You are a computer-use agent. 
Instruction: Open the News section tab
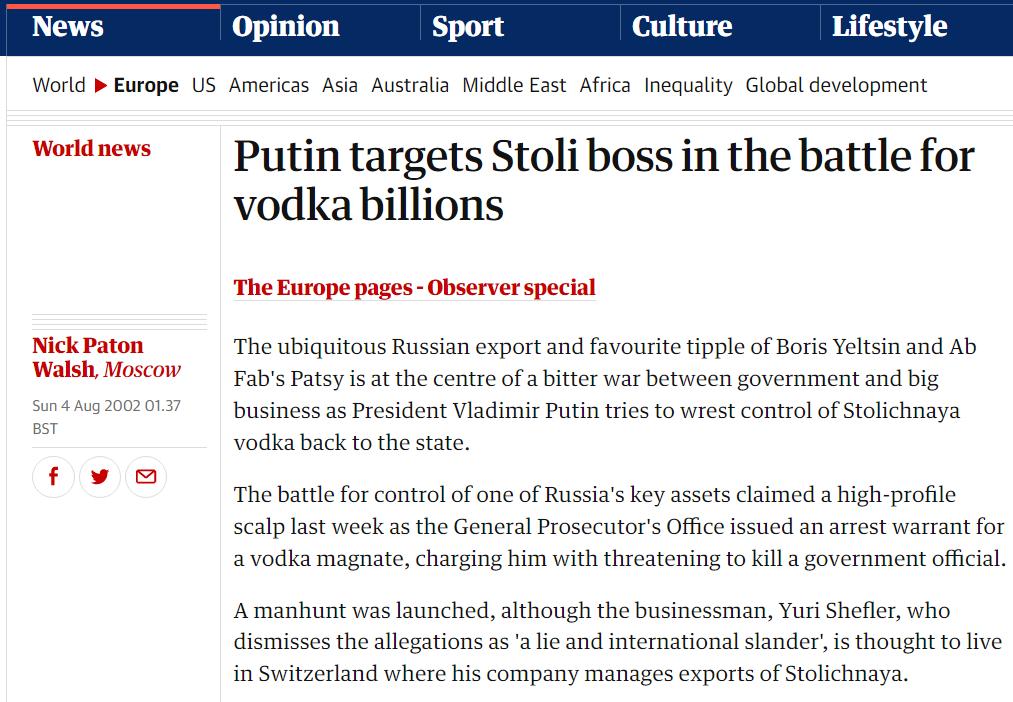pos(68,26)
